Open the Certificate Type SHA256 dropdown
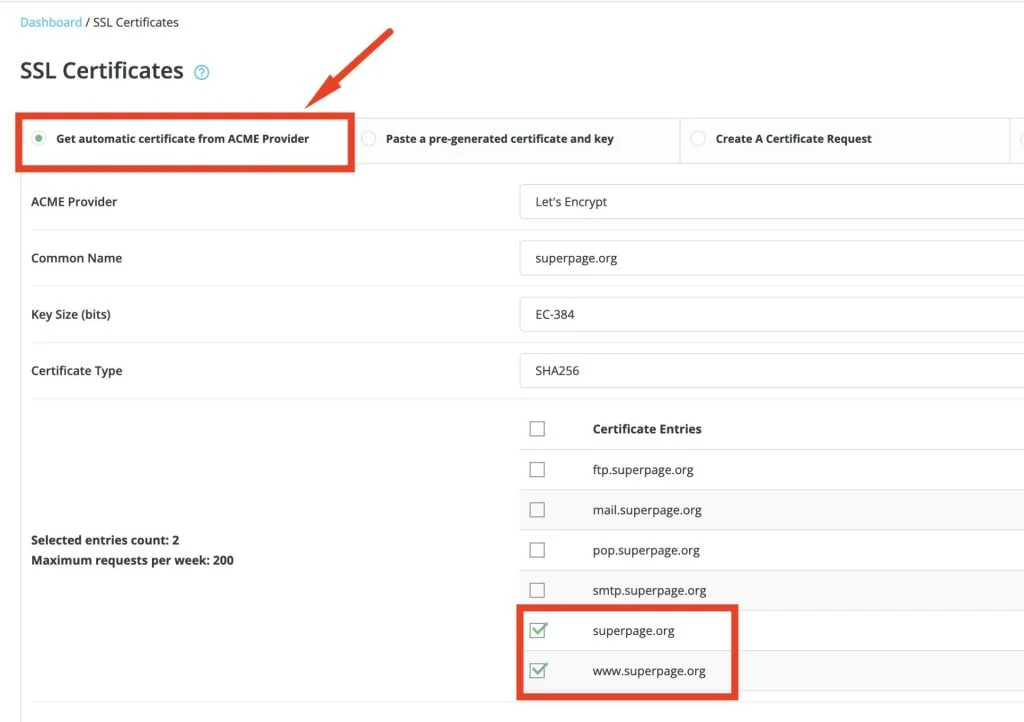 click(x=772, y=370)
